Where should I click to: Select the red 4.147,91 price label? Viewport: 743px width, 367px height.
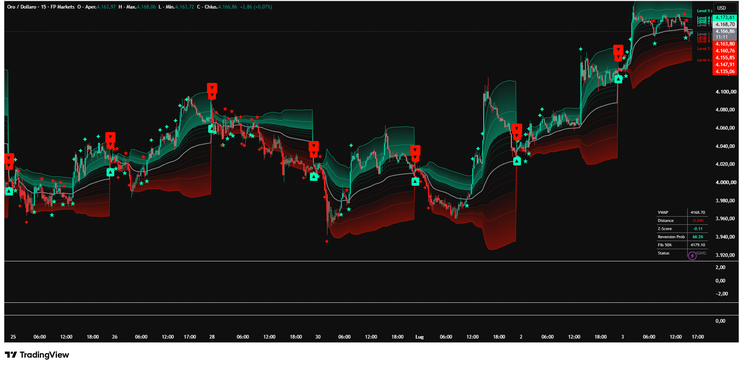725,64
